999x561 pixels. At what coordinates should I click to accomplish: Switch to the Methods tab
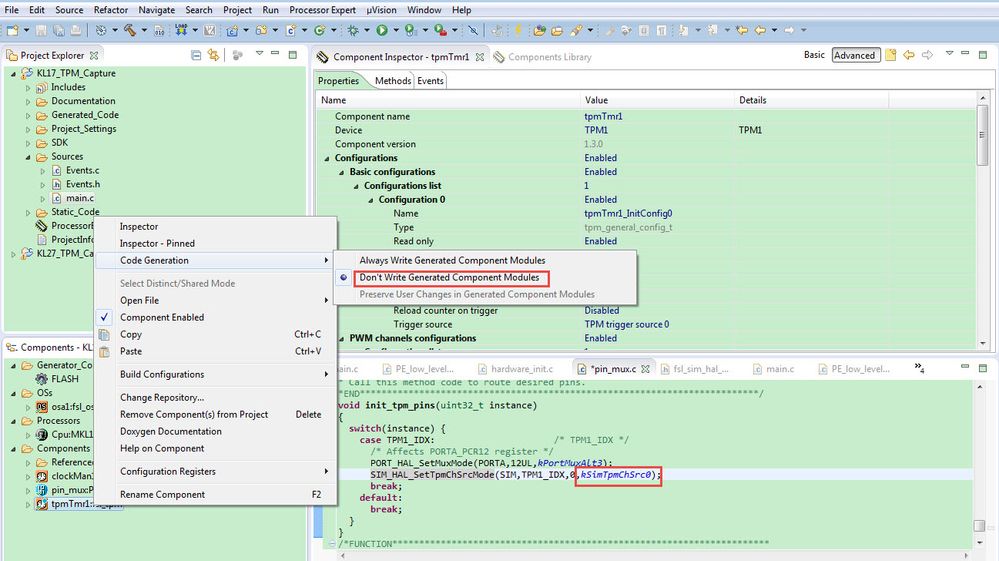click(392, 81)
